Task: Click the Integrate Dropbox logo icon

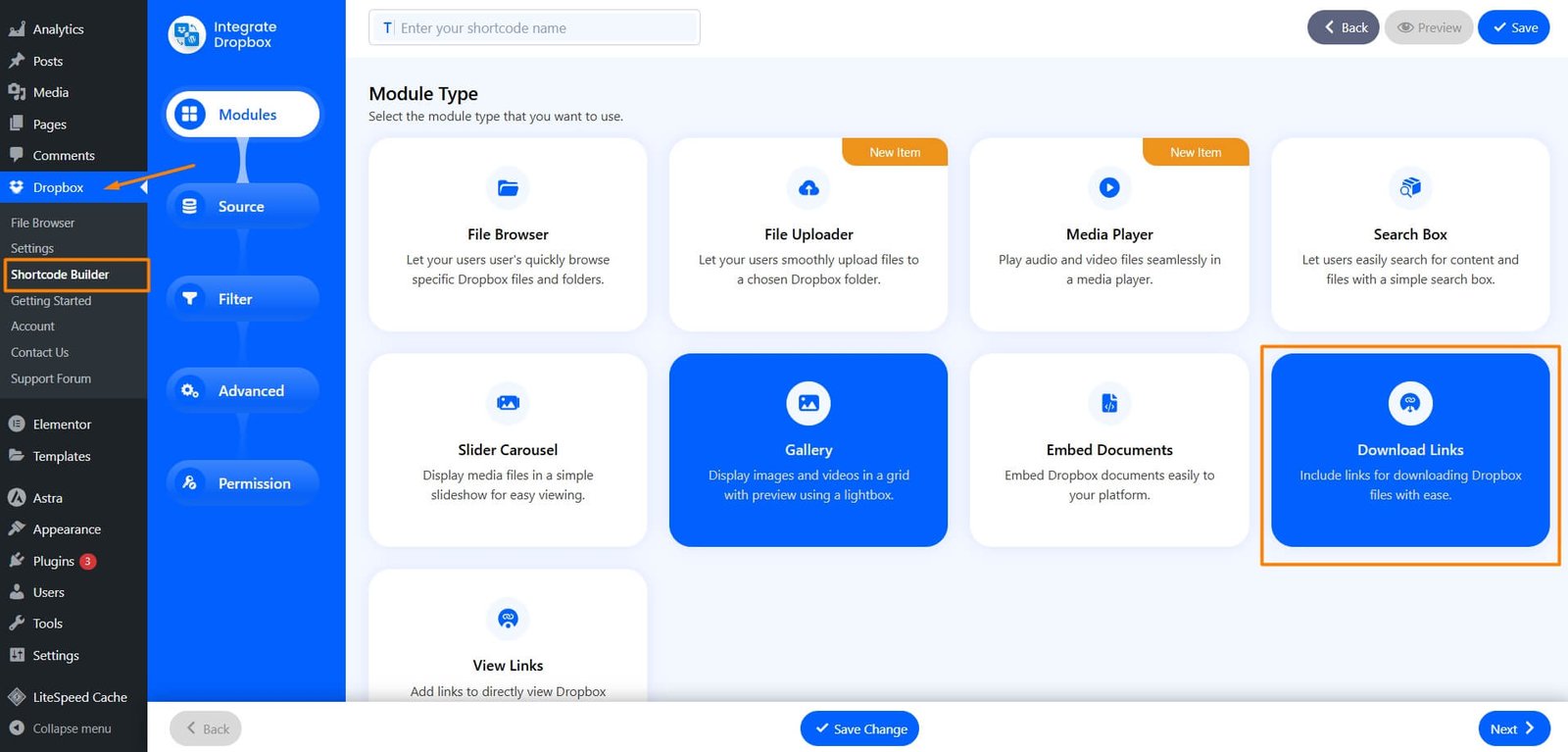Action: tap(186, 35)
